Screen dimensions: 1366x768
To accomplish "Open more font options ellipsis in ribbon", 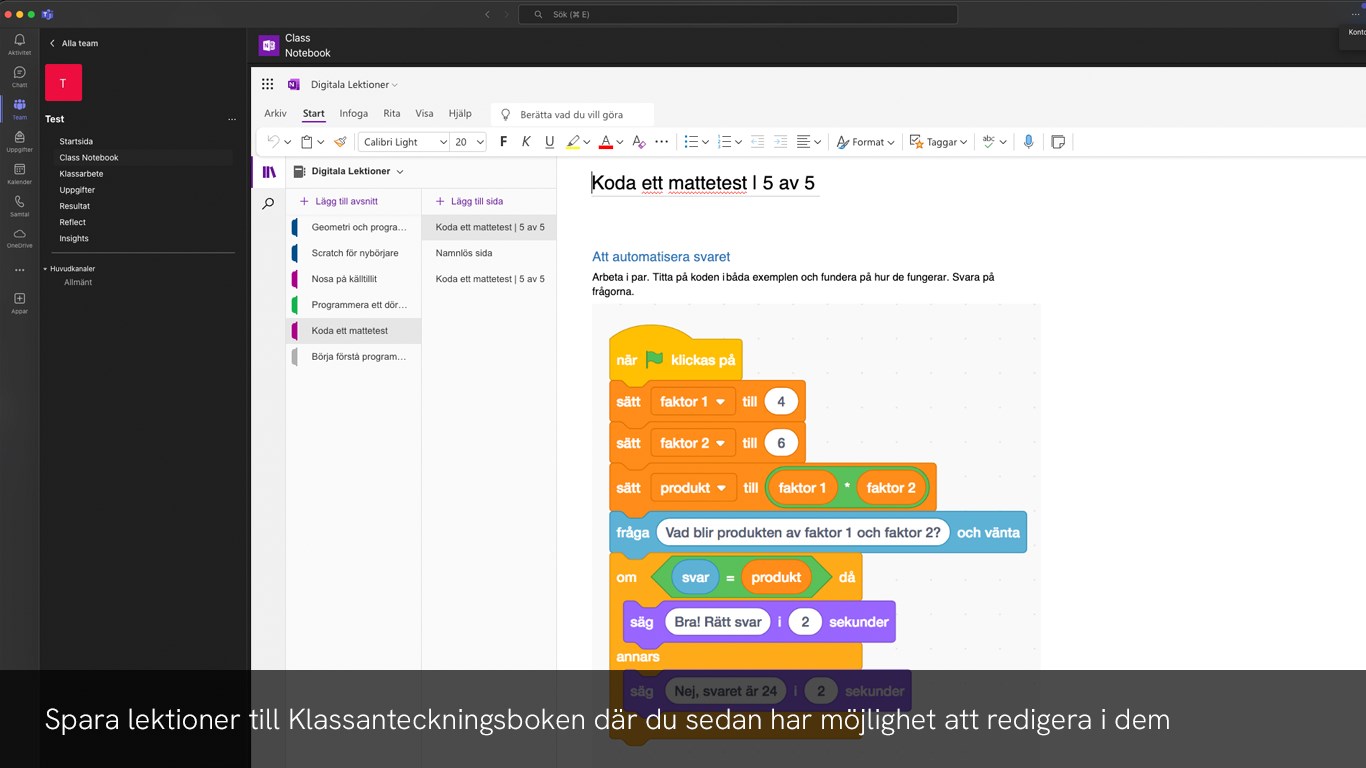I will point(662,142).
